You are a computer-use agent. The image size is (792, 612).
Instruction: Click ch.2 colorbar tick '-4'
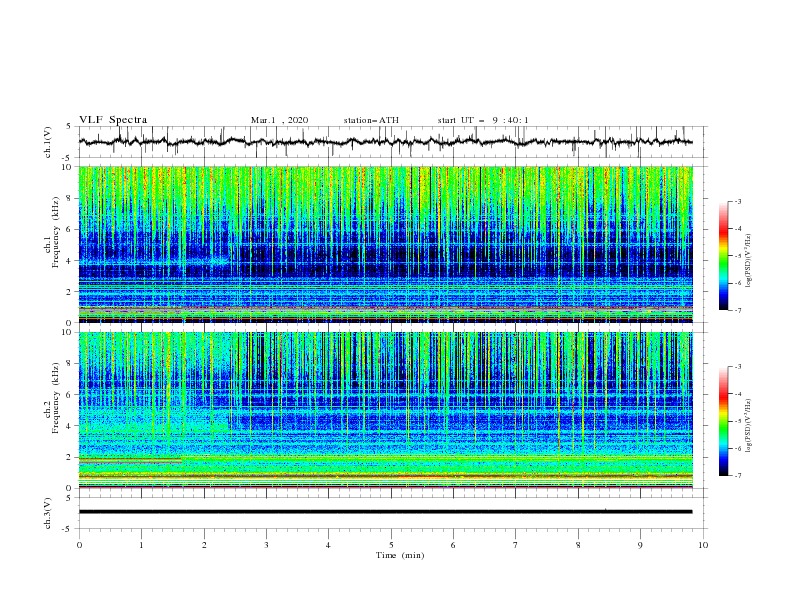click(738, 394)
